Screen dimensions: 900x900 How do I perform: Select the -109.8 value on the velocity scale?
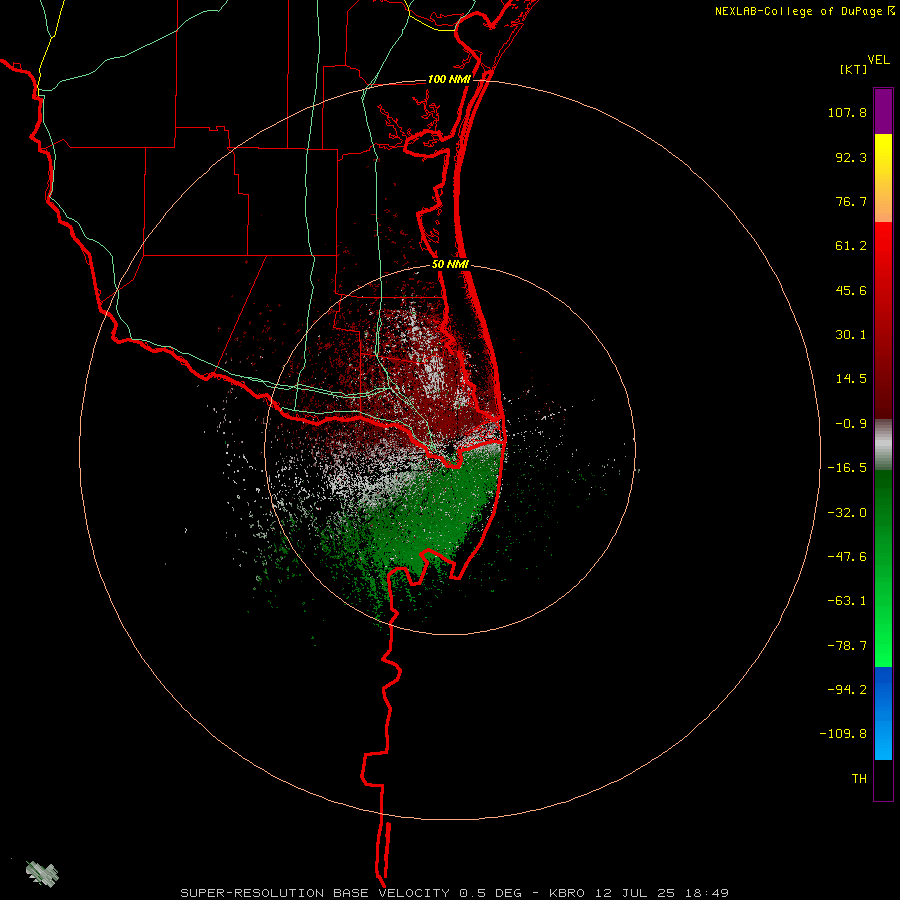pyautogui.click(x=843, y=734)
